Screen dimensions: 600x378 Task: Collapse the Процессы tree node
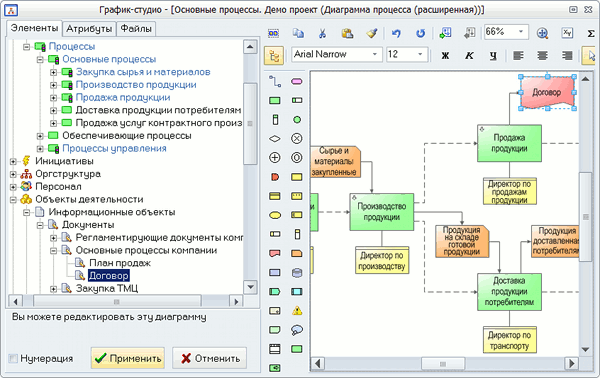pos(26,47)
